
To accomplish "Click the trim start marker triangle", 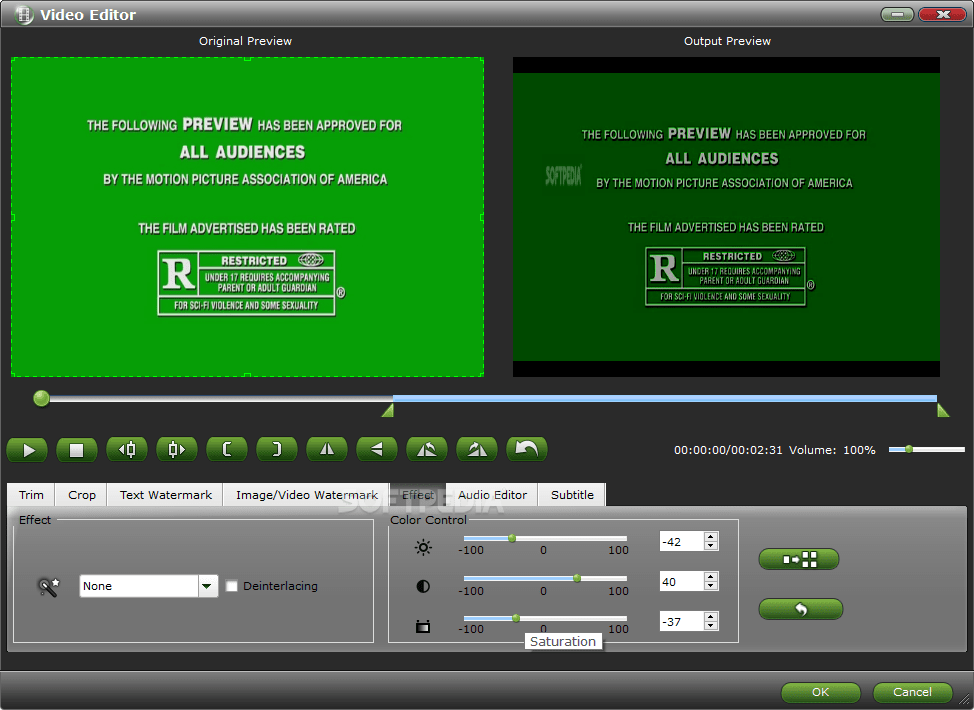I will [x=388, y=410].
